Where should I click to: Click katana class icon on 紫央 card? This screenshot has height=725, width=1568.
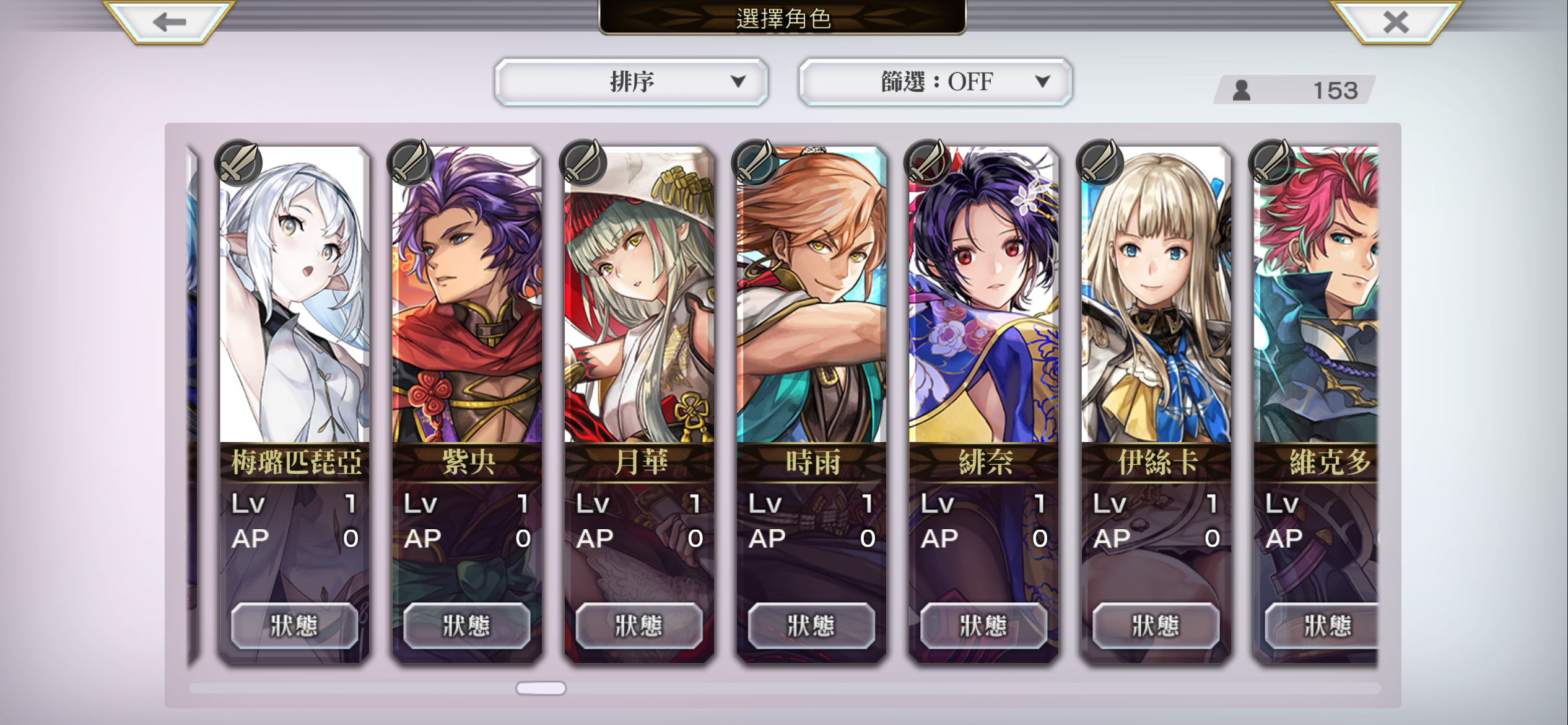pos(411,163)
